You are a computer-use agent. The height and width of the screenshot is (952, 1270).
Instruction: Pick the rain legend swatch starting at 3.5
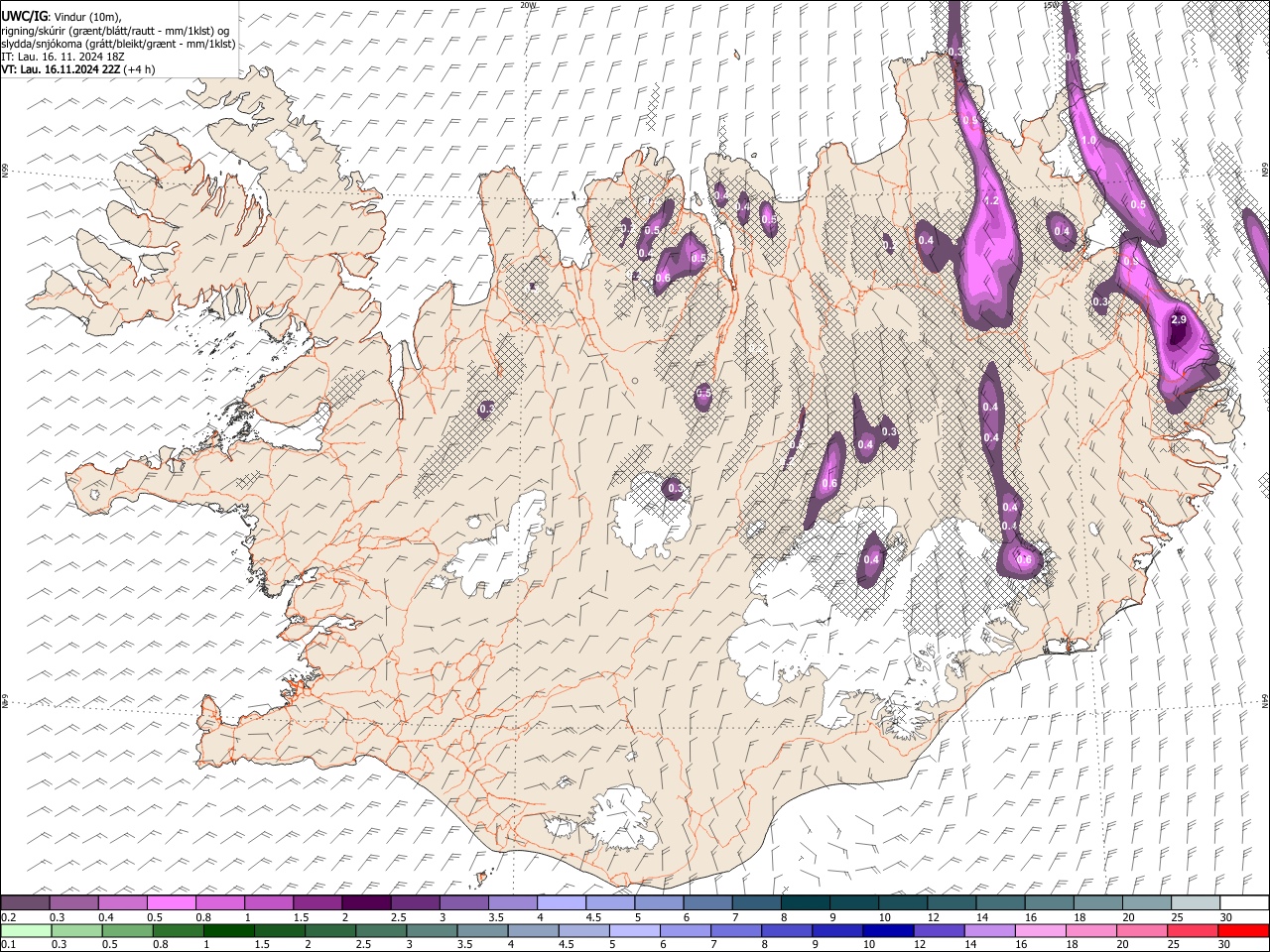[x=483, y=930]
